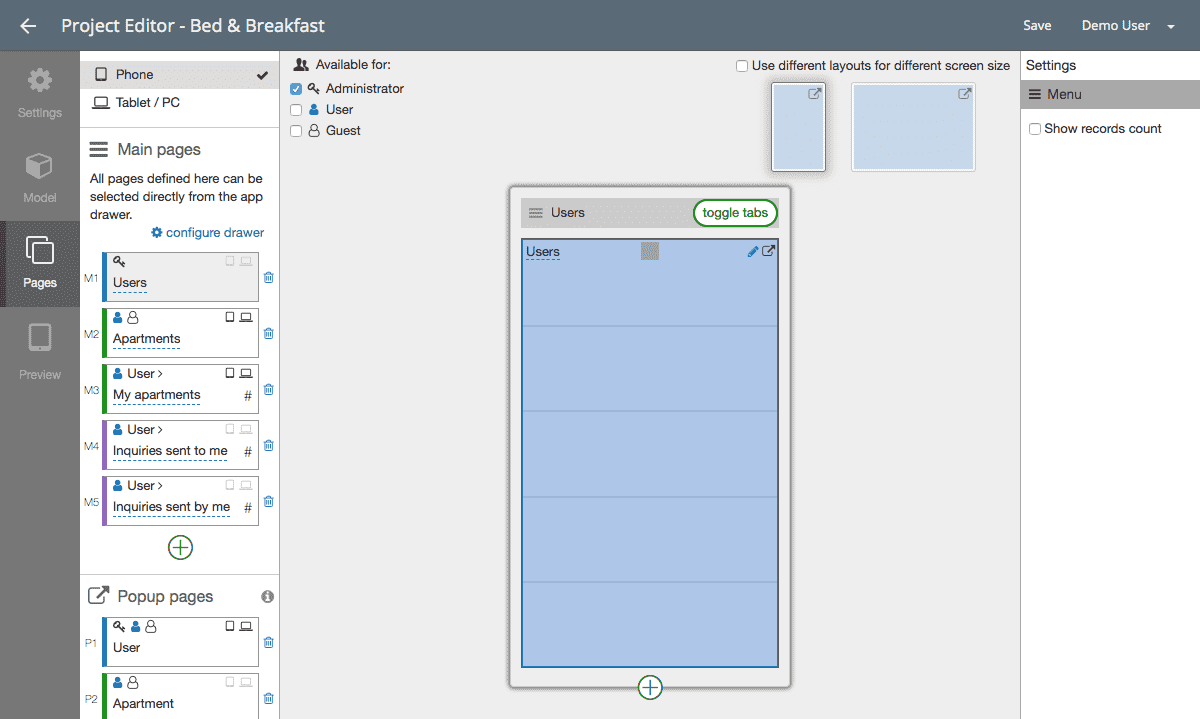Select the tablet layout thumbnail
Screen dimensions: 1200x719
(x=913, y=127)
